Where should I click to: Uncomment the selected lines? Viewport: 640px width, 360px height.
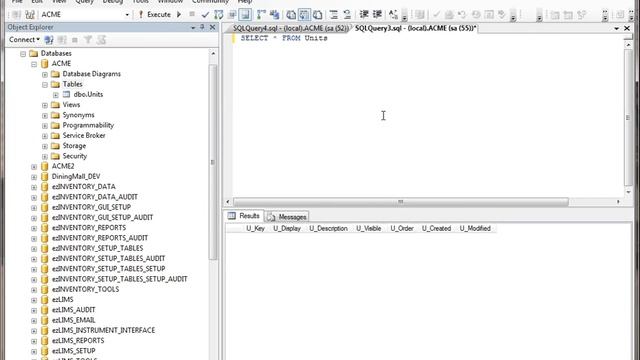point(347,15)
